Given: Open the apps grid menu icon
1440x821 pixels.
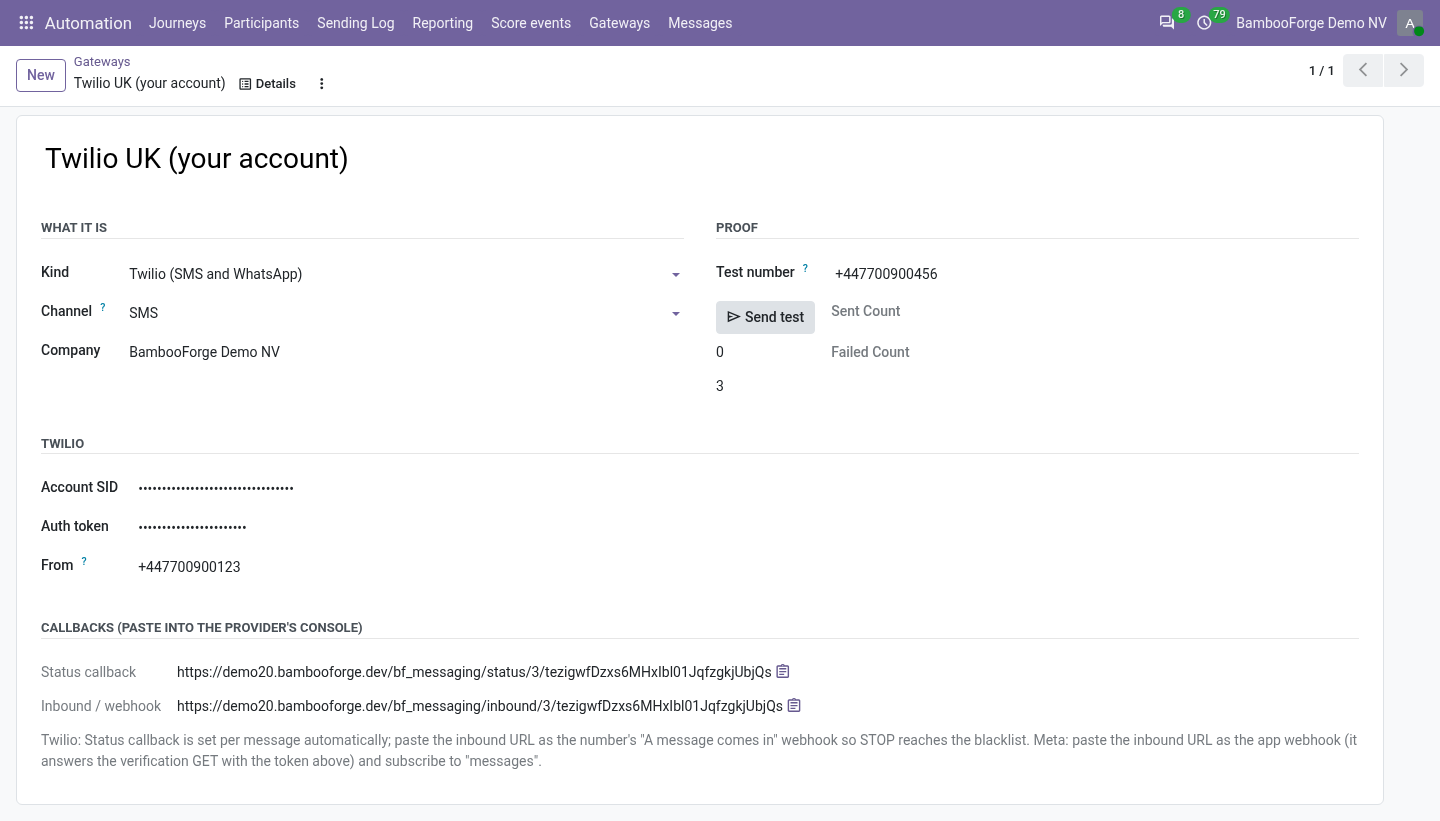Looking at the screenshot, I should 27,23.
